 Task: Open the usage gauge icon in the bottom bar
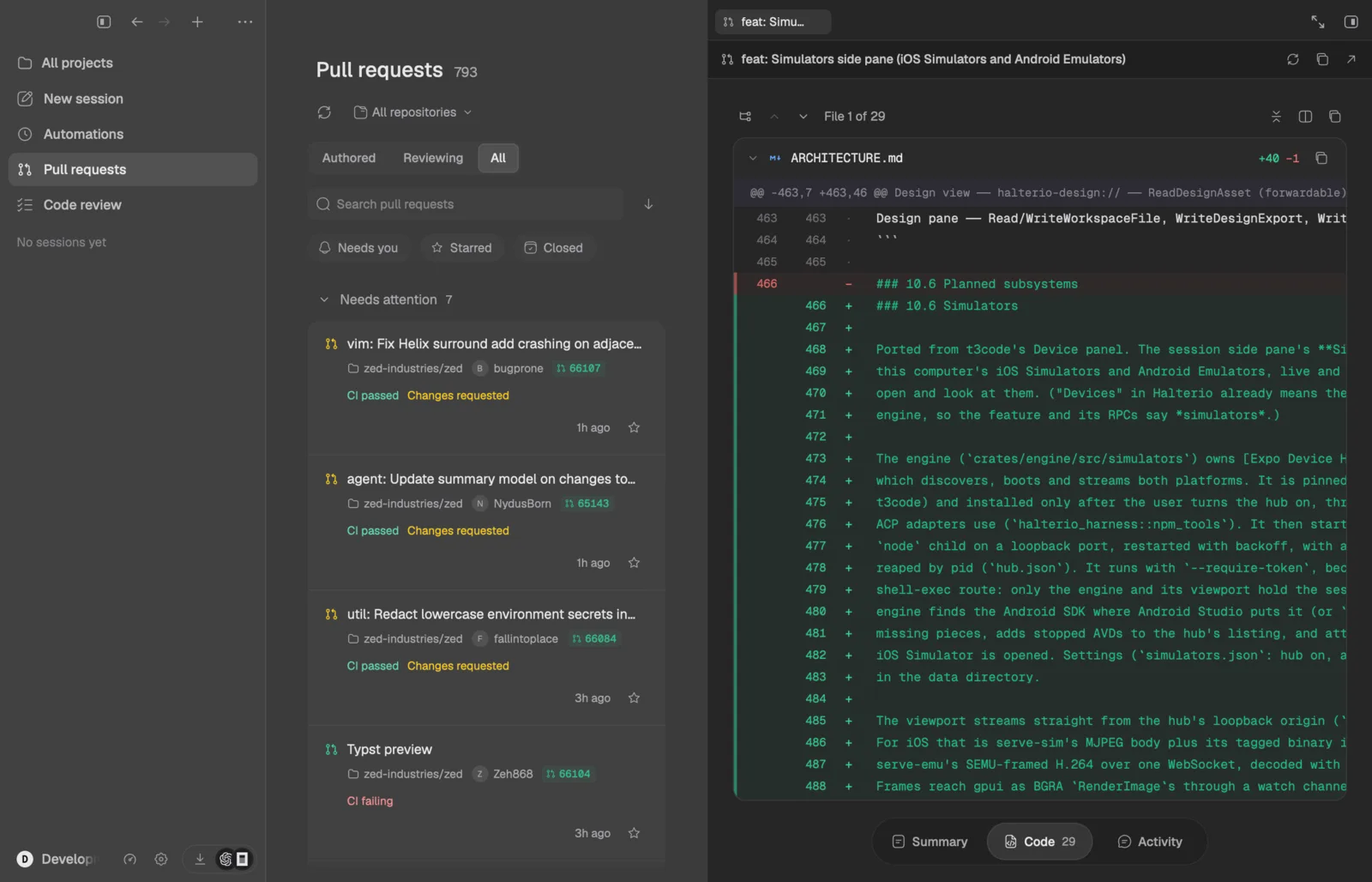[130, 859]
